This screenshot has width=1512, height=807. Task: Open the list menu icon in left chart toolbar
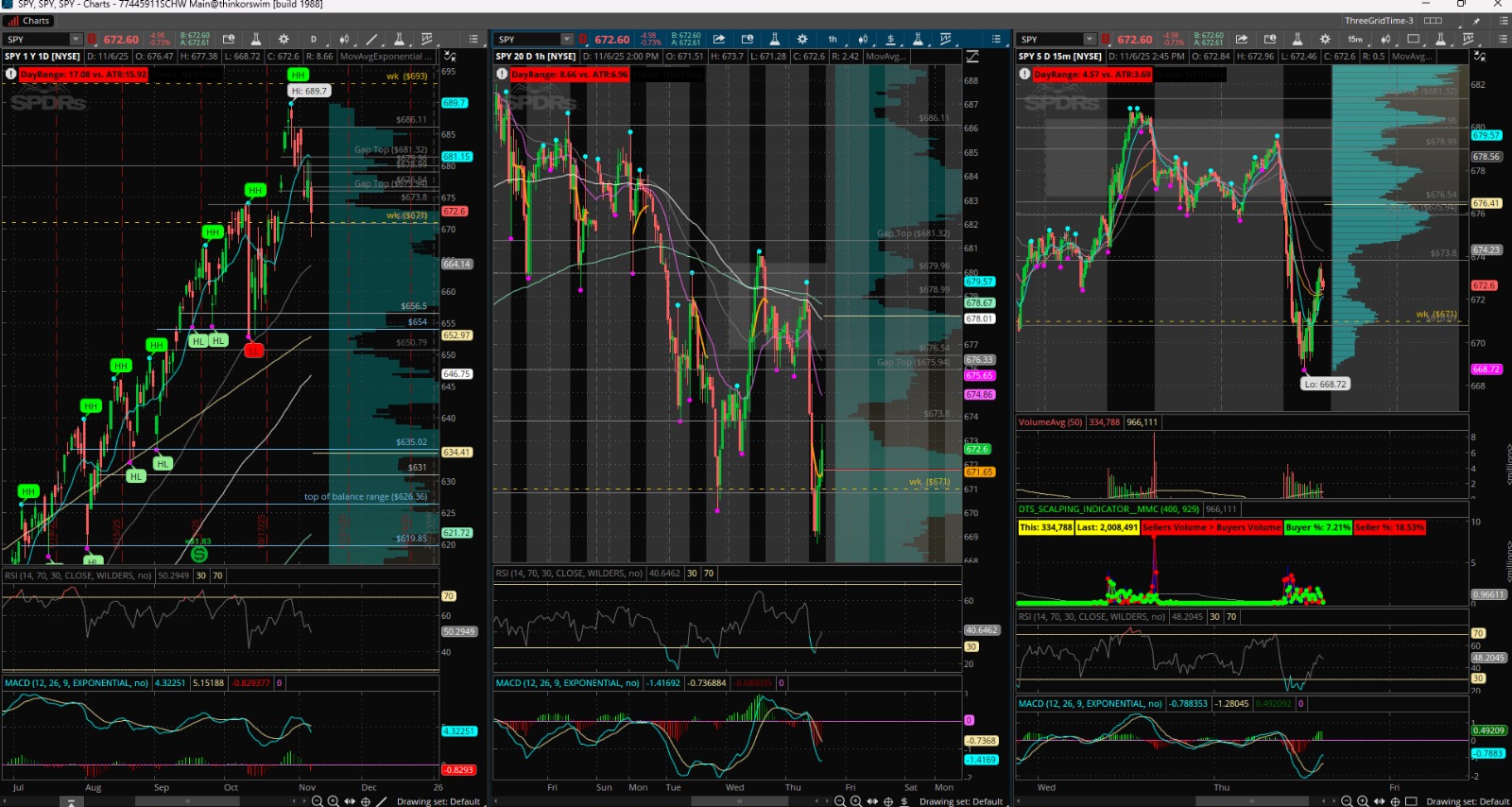pyautogui.click(x=473, y=39)
